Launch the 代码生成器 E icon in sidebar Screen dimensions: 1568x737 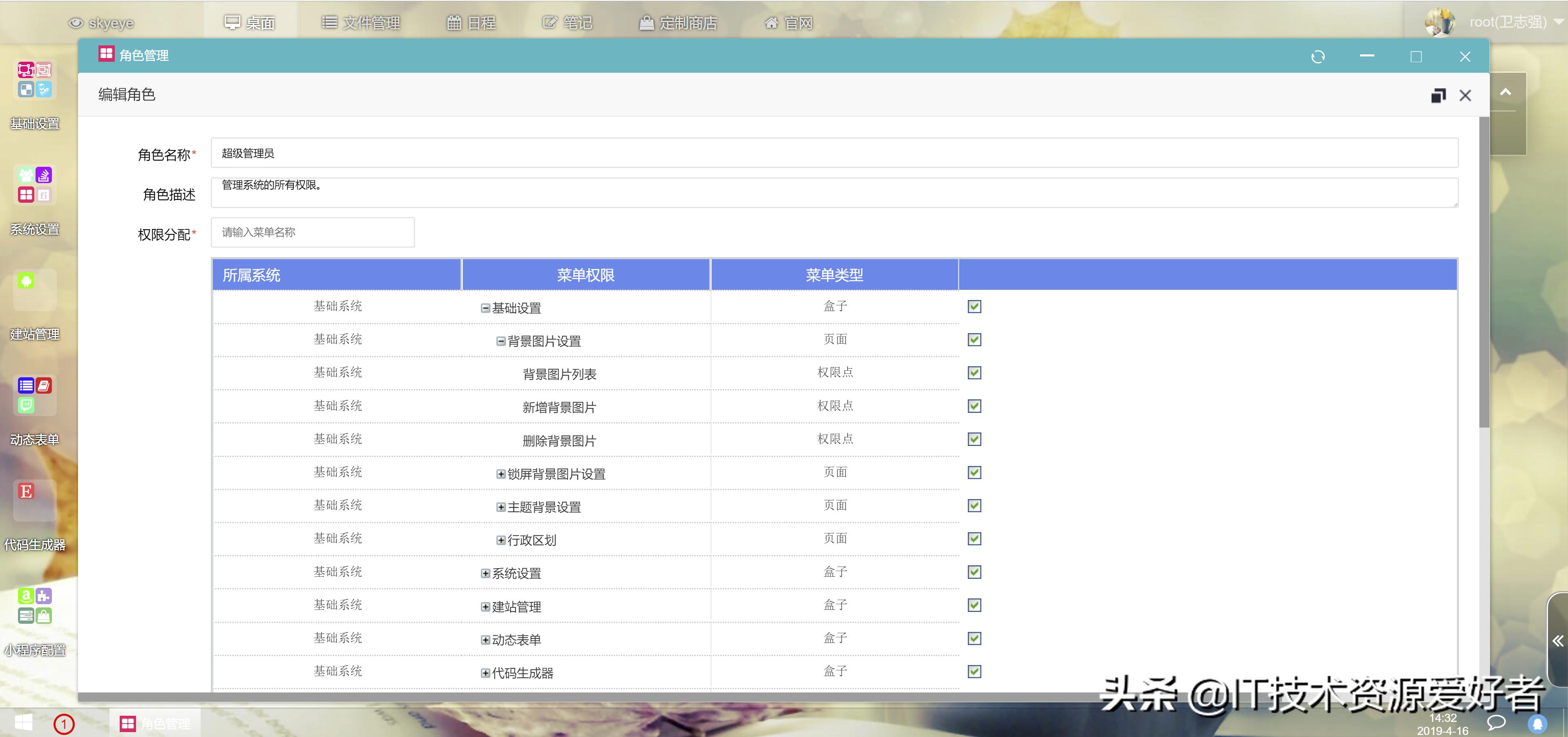[x=26, y=491]
